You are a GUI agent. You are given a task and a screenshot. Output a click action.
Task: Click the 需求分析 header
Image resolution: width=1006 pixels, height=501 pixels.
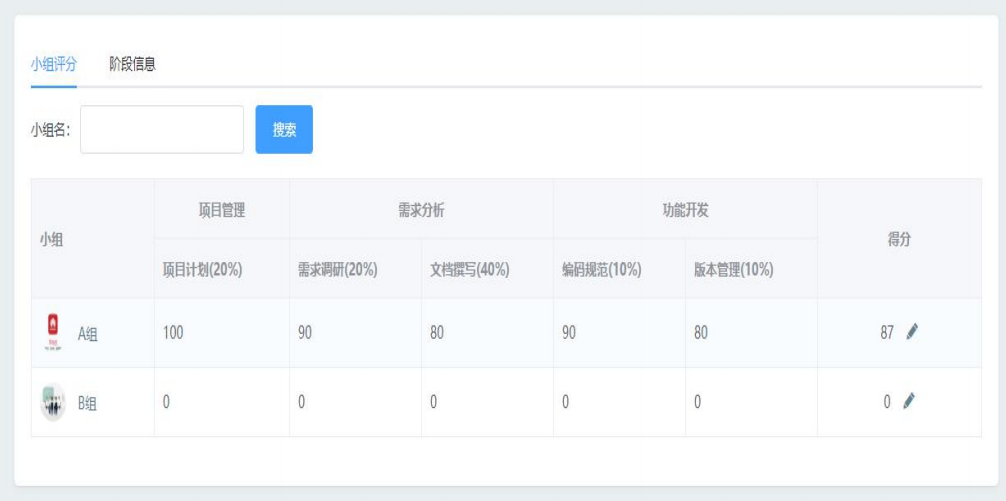pos(422,211)
